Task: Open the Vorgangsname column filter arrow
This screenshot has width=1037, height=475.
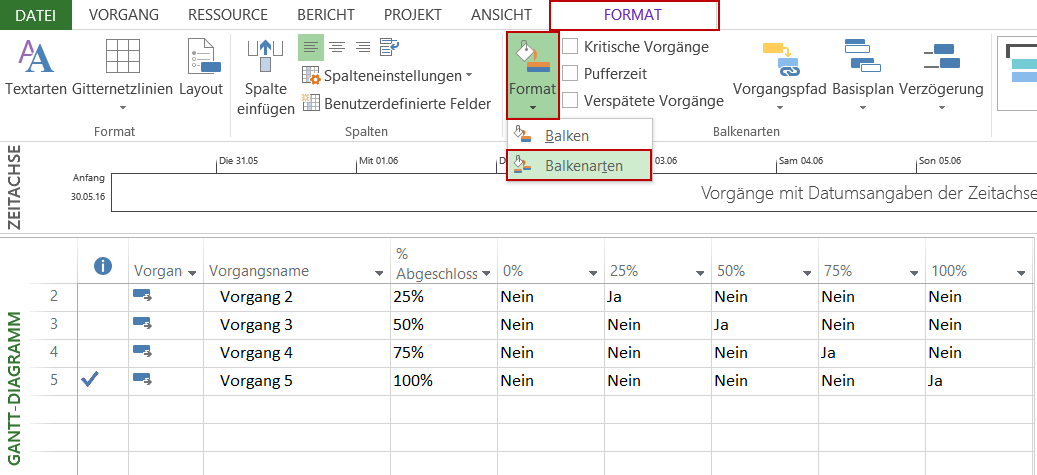Action: 379,273
